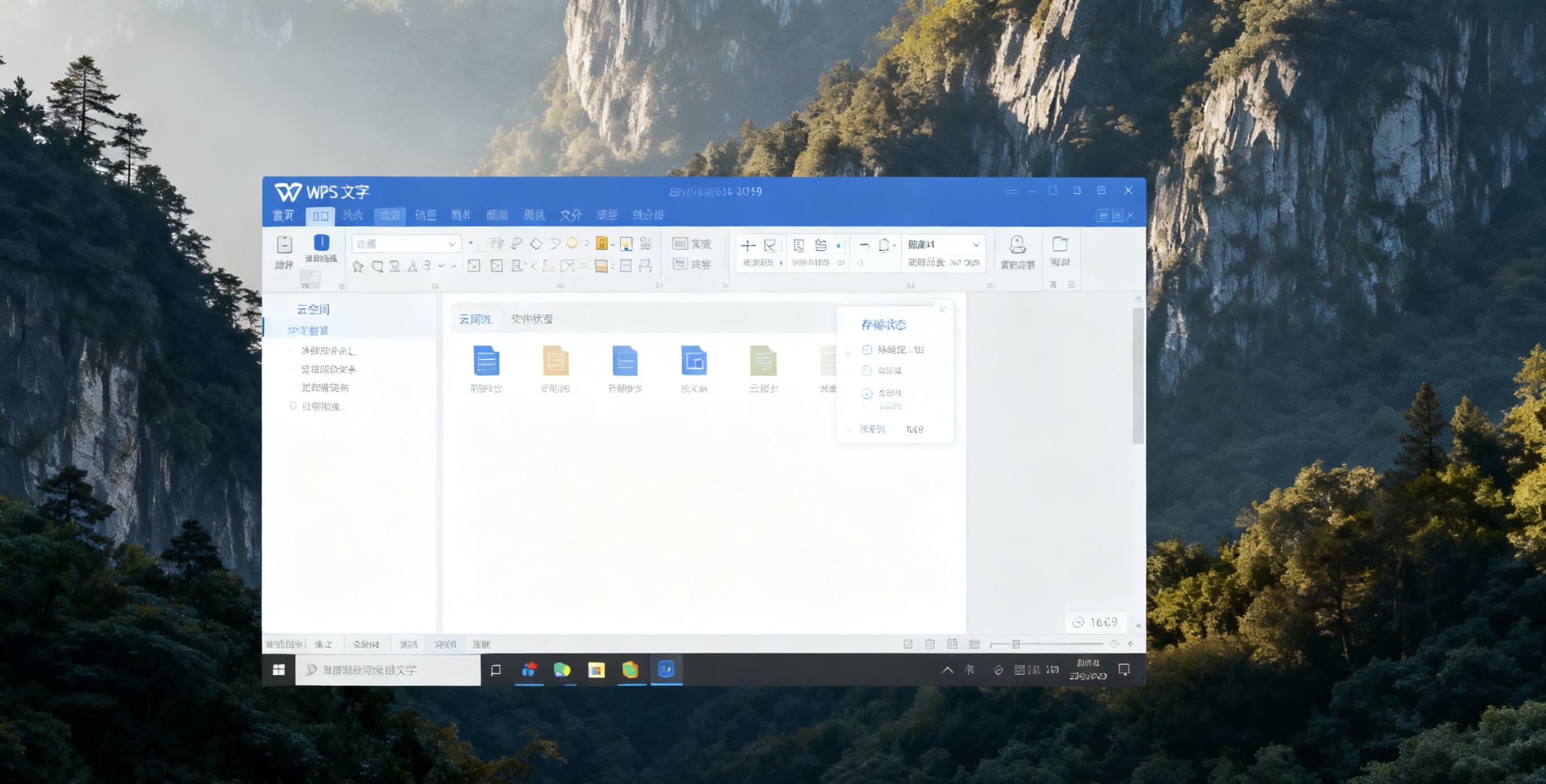This screenshot has width=1546, height=784.
Task: Select first radio option in 存储状态 panel
Action: pos(867,349)
